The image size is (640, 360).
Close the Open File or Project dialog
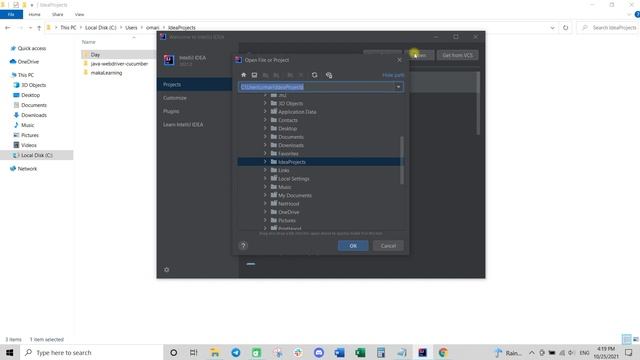[x=399, y=60]
